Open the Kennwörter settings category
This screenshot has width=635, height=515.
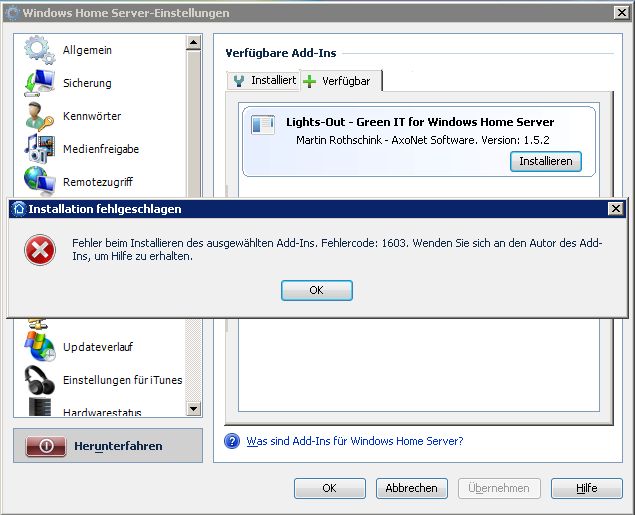92,116
